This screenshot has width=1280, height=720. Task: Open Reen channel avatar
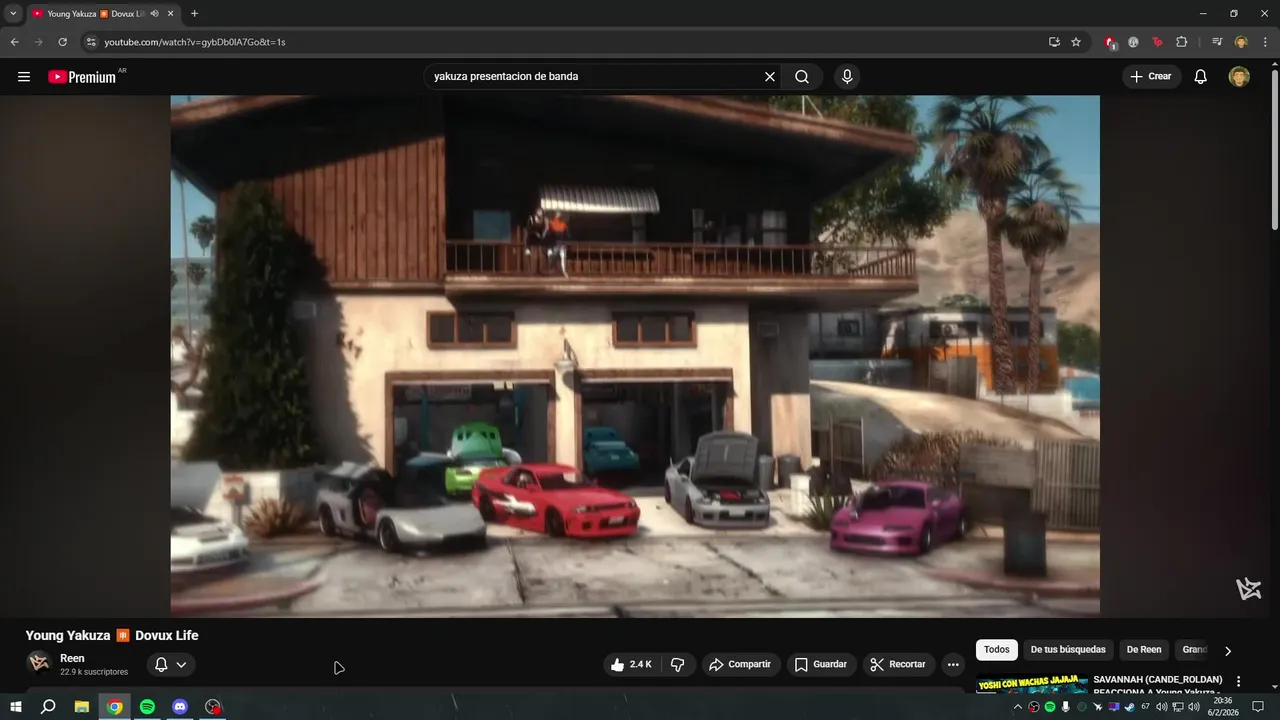pos(39,664)
